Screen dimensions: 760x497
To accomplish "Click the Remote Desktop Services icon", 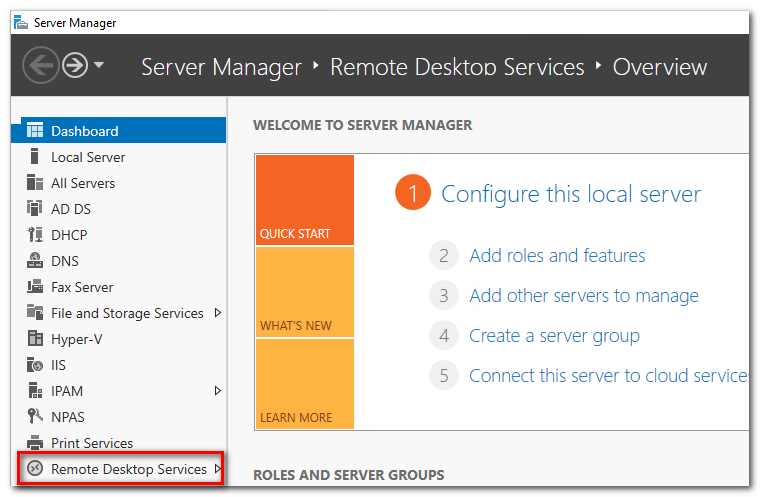I will 35,469.
